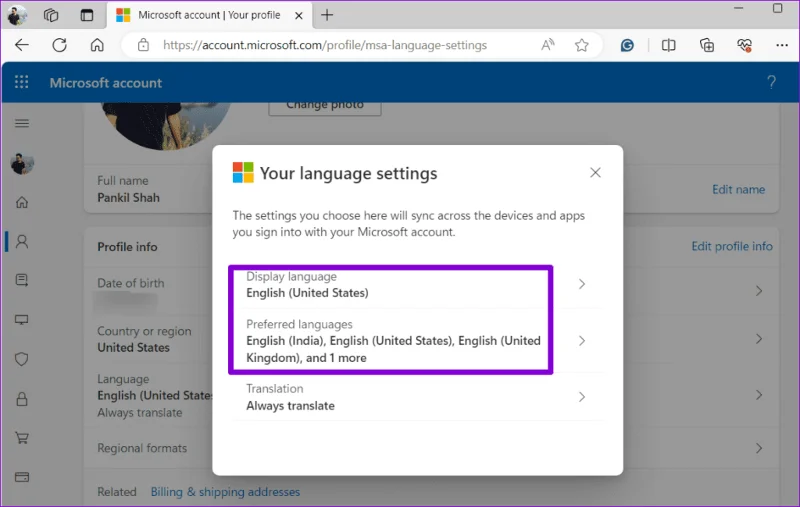This screenshot has height=507, width=800.
Task: Go to sidebar Home icon
Action: (x=22, y=202)
